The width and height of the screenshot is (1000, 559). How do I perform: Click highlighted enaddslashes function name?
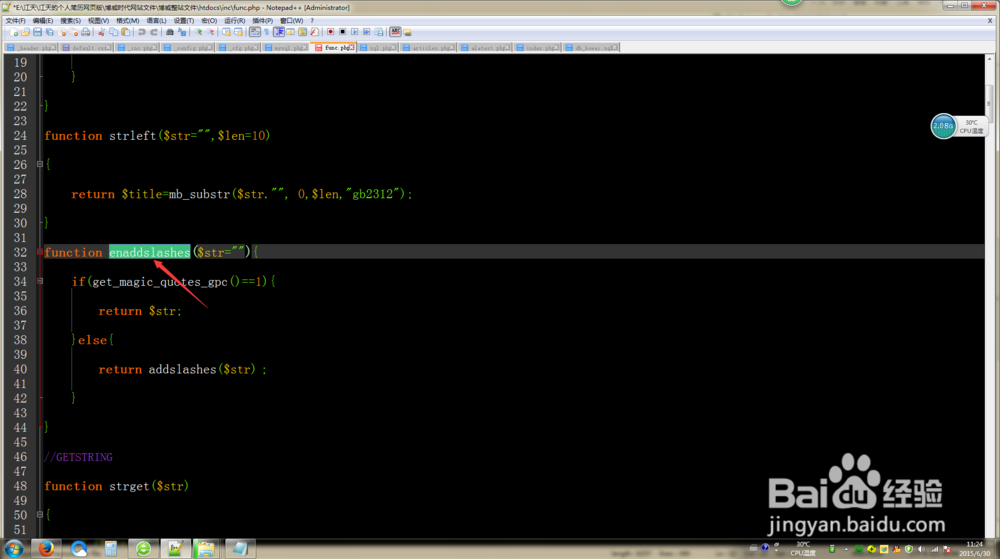[x=149, y=252]
